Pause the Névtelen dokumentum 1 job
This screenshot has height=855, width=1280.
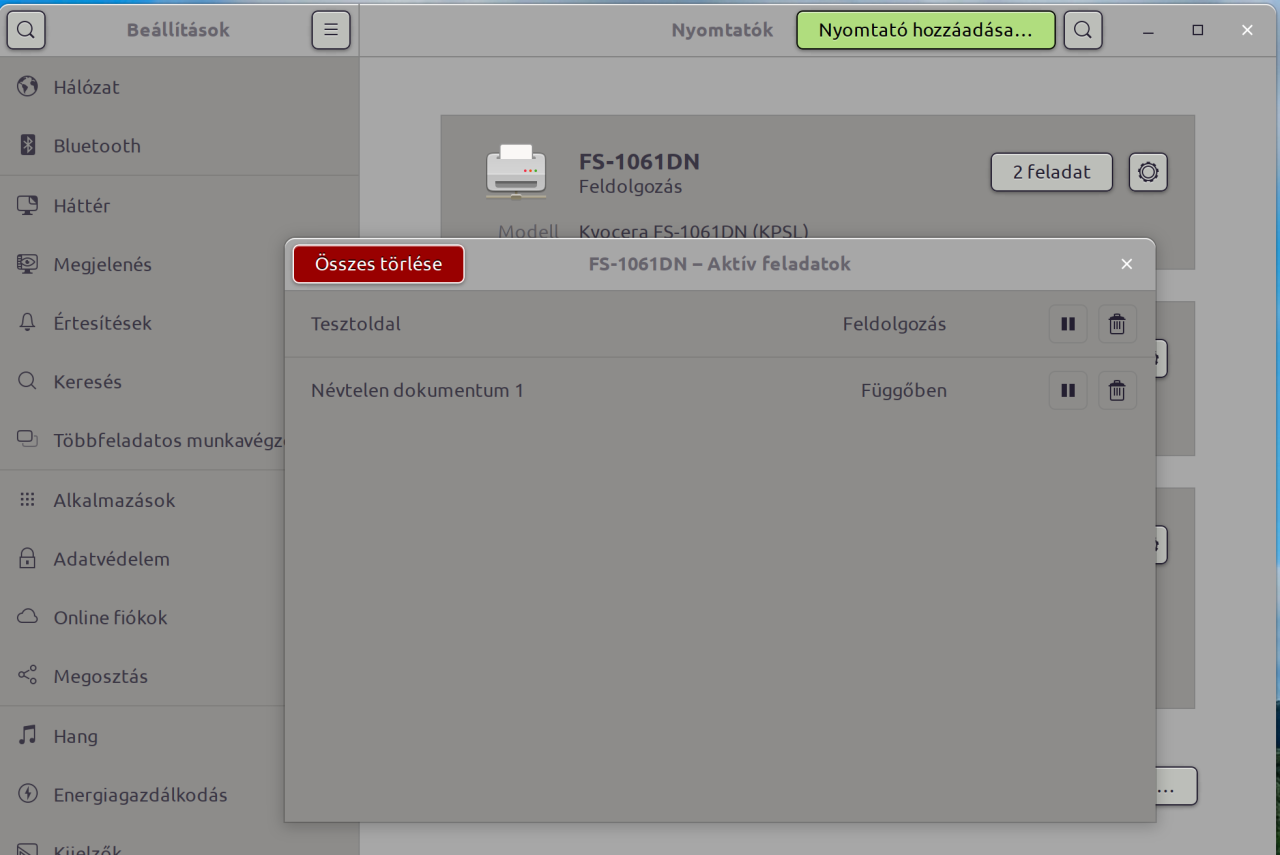(1068, 390)
